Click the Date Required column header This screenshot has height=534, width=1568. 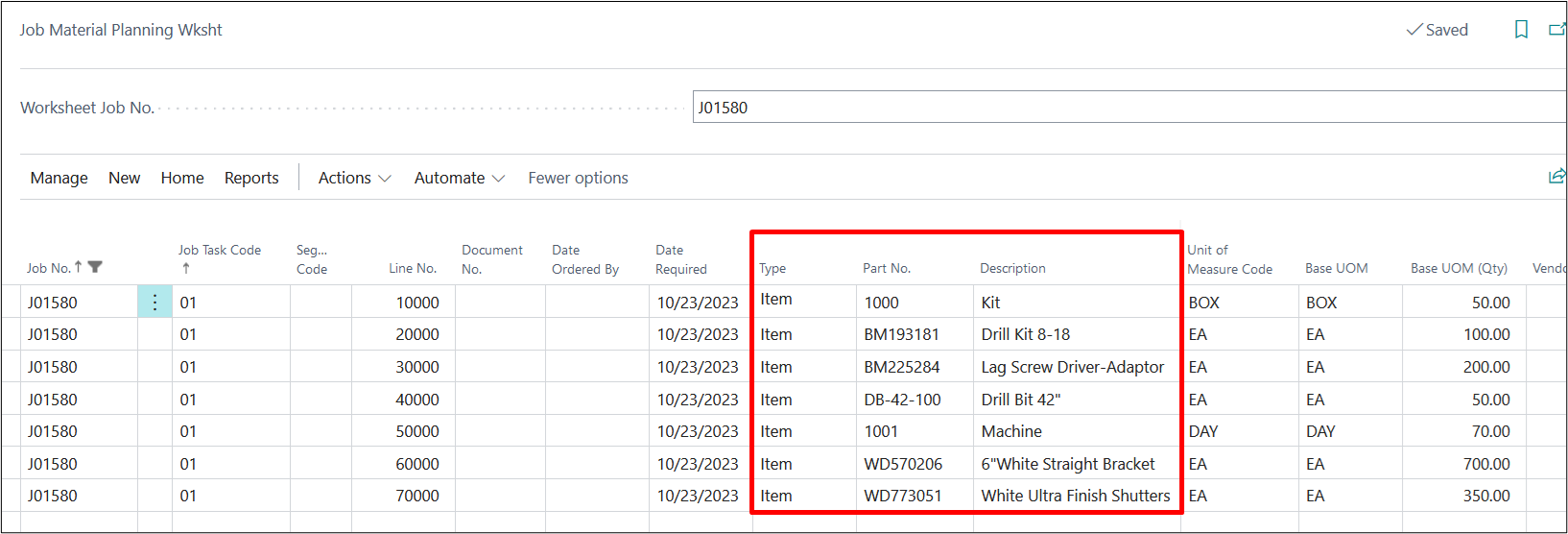(681, 259)
